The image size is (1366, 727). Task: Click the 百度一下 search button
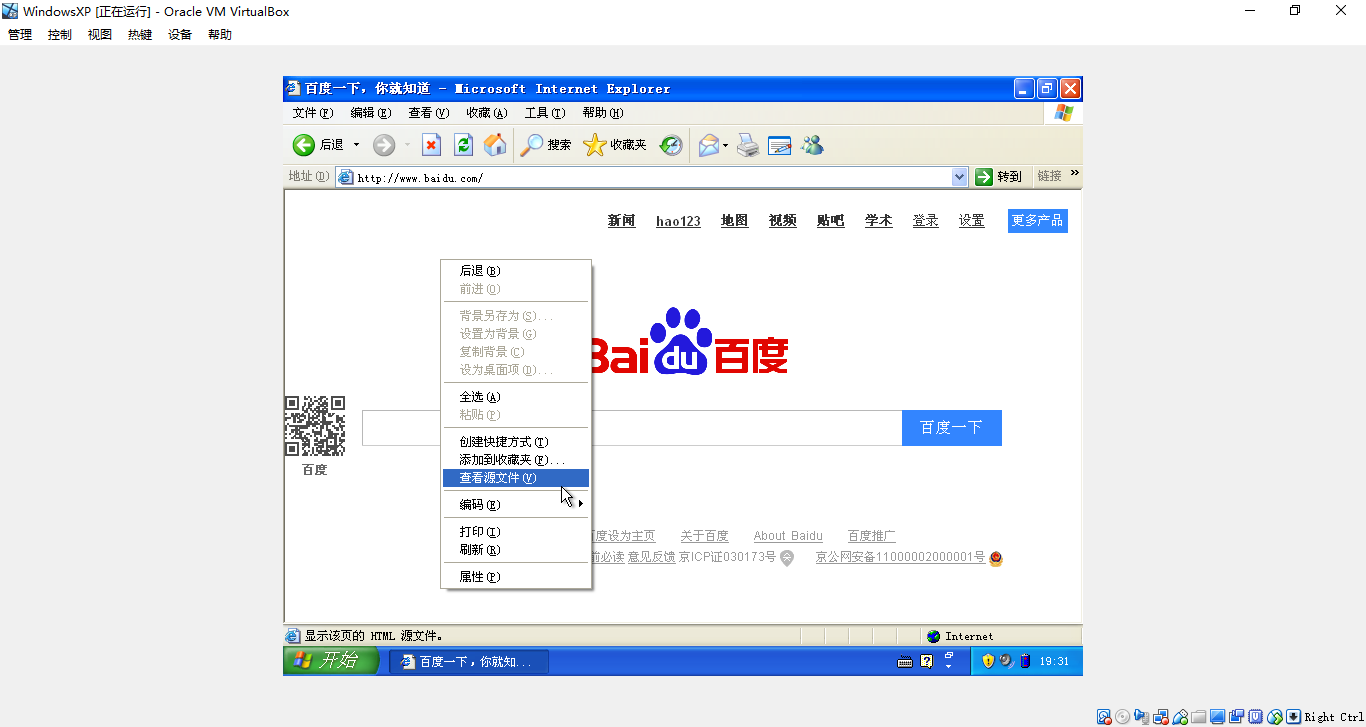(x=951, y=427)
